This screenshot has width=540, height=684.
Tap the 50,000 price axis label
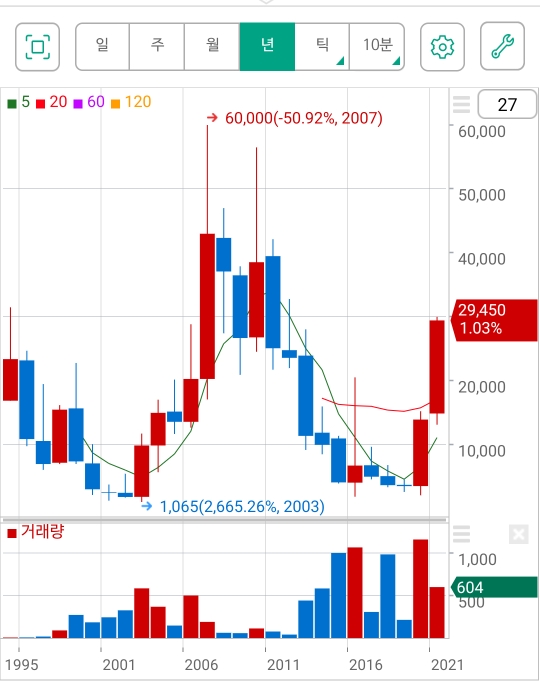click(482, 195)
